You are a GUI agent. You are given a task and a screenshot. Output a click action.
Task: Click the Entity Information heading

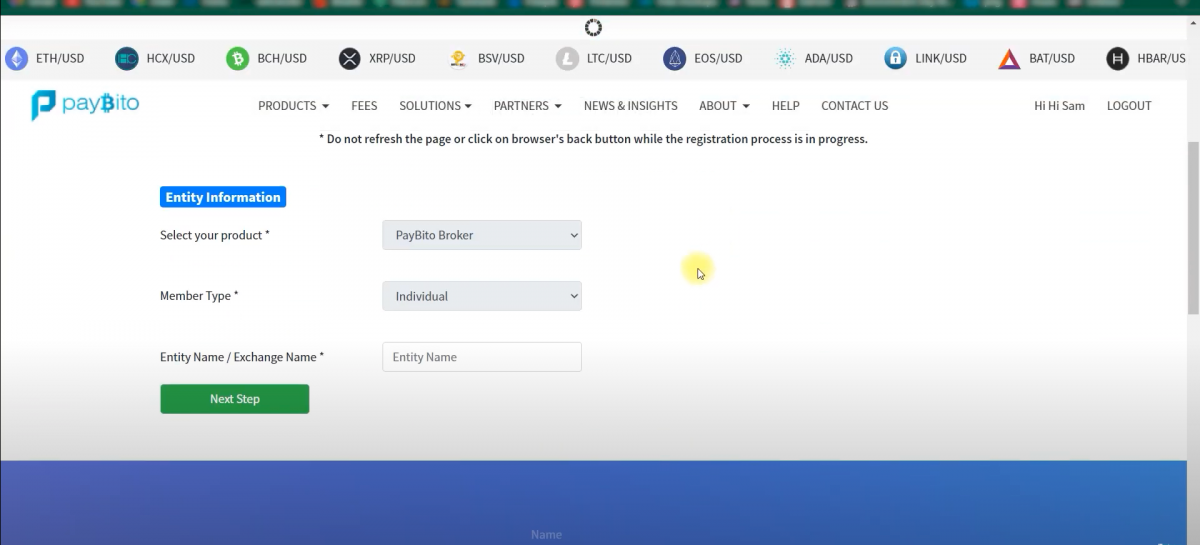[223, 197]
